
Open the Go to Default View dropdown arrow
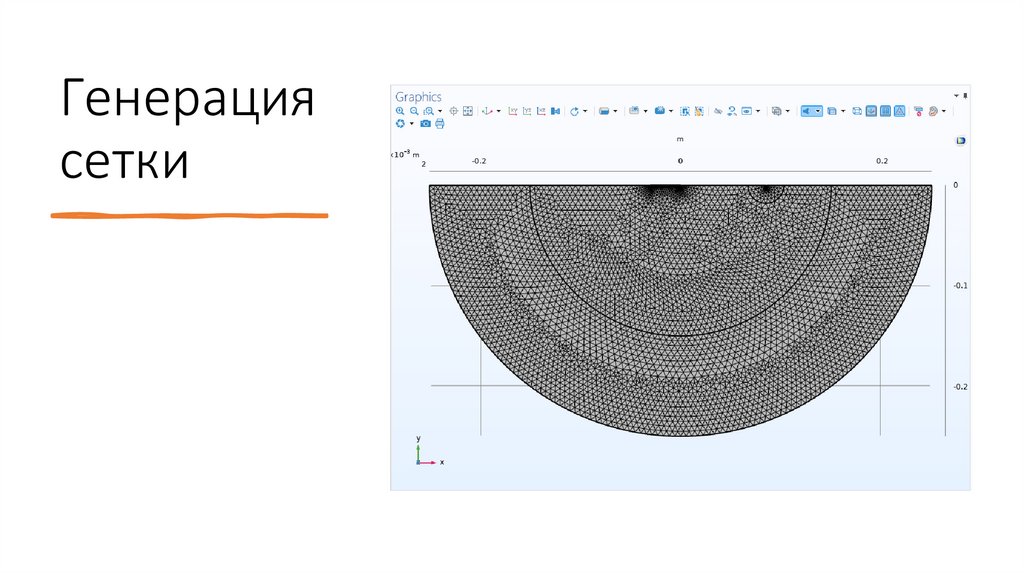coord(499,111)
